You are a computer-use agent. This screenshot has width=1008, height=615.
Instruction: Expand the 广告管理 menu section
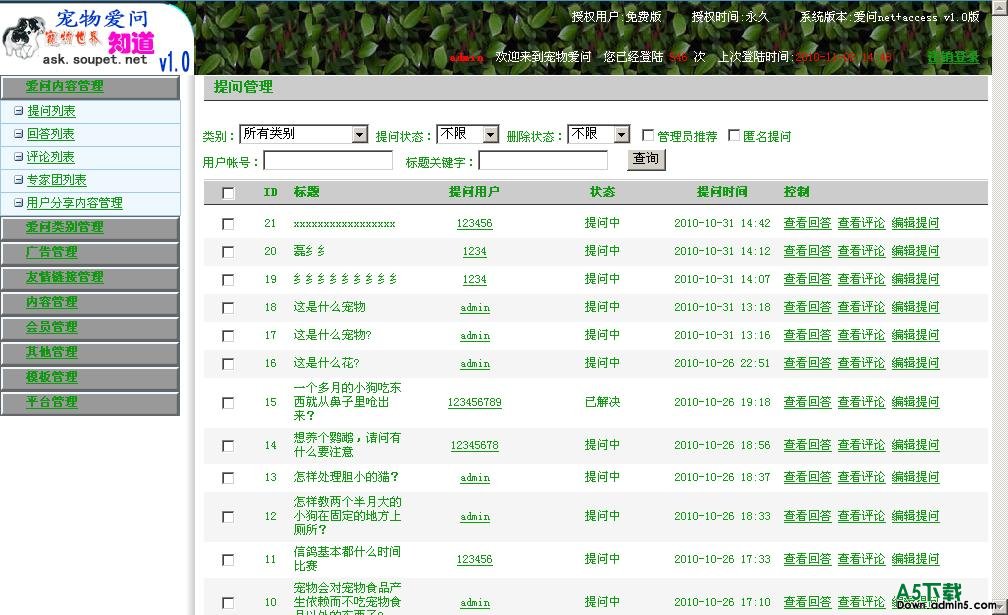[x=90, y=253]
